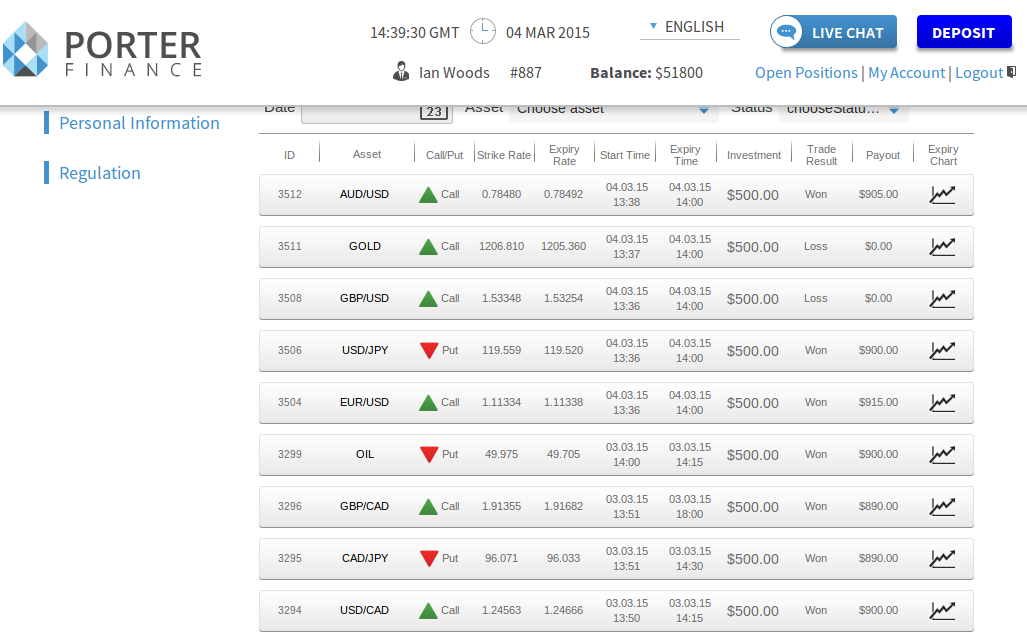Open expiry chart for GOLD trade 3511
This screenshot has height=632, width=1027.
942,247
